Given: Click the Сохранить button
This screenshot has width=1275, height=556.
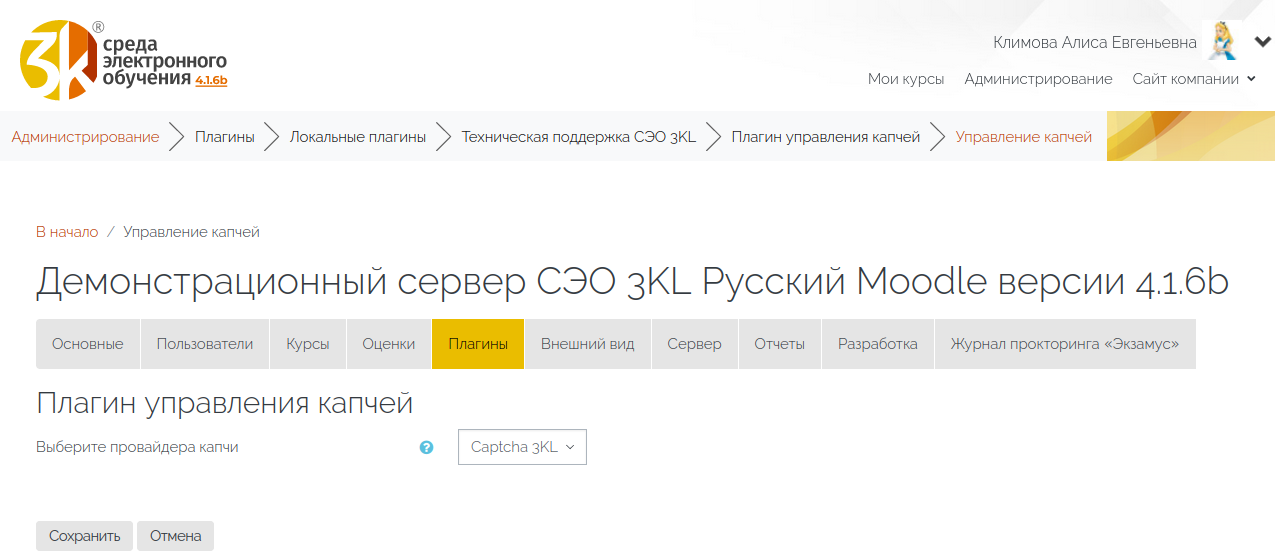Looking at the screenshot, I should 85,536.
